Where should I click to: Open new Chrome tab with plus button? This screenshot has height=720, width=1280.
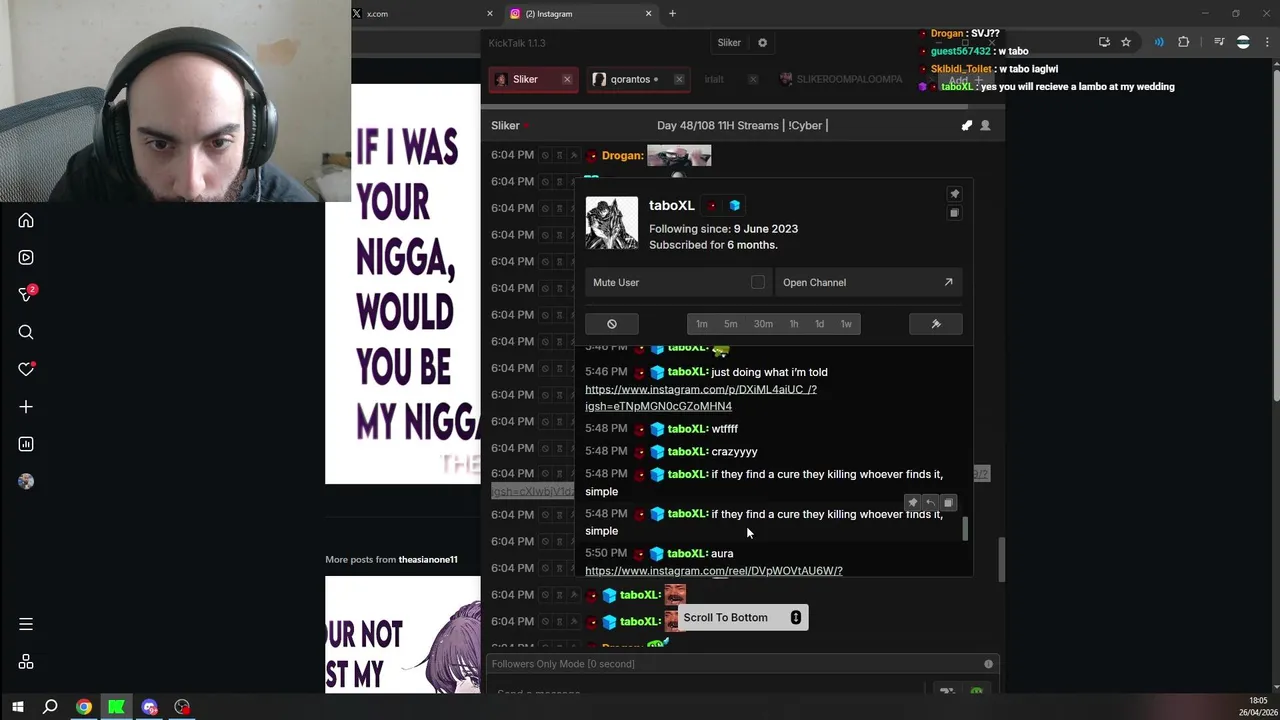672,14
